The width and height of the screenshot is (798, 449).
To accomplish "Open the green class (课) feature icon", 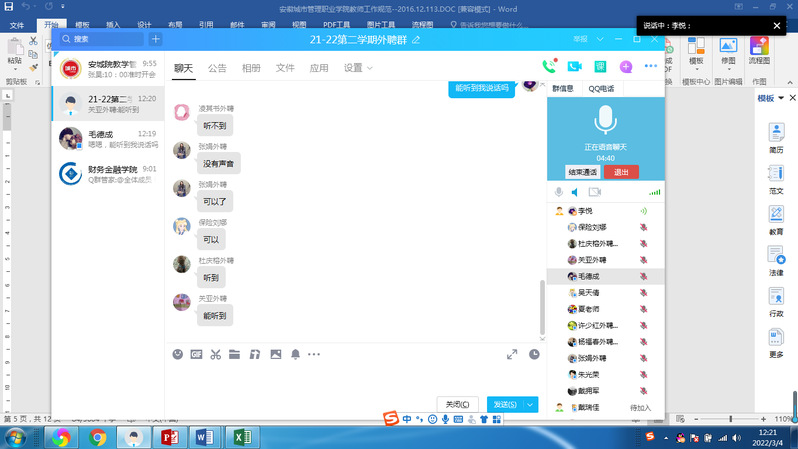I will pyautogui.click(x=600, y=66).
